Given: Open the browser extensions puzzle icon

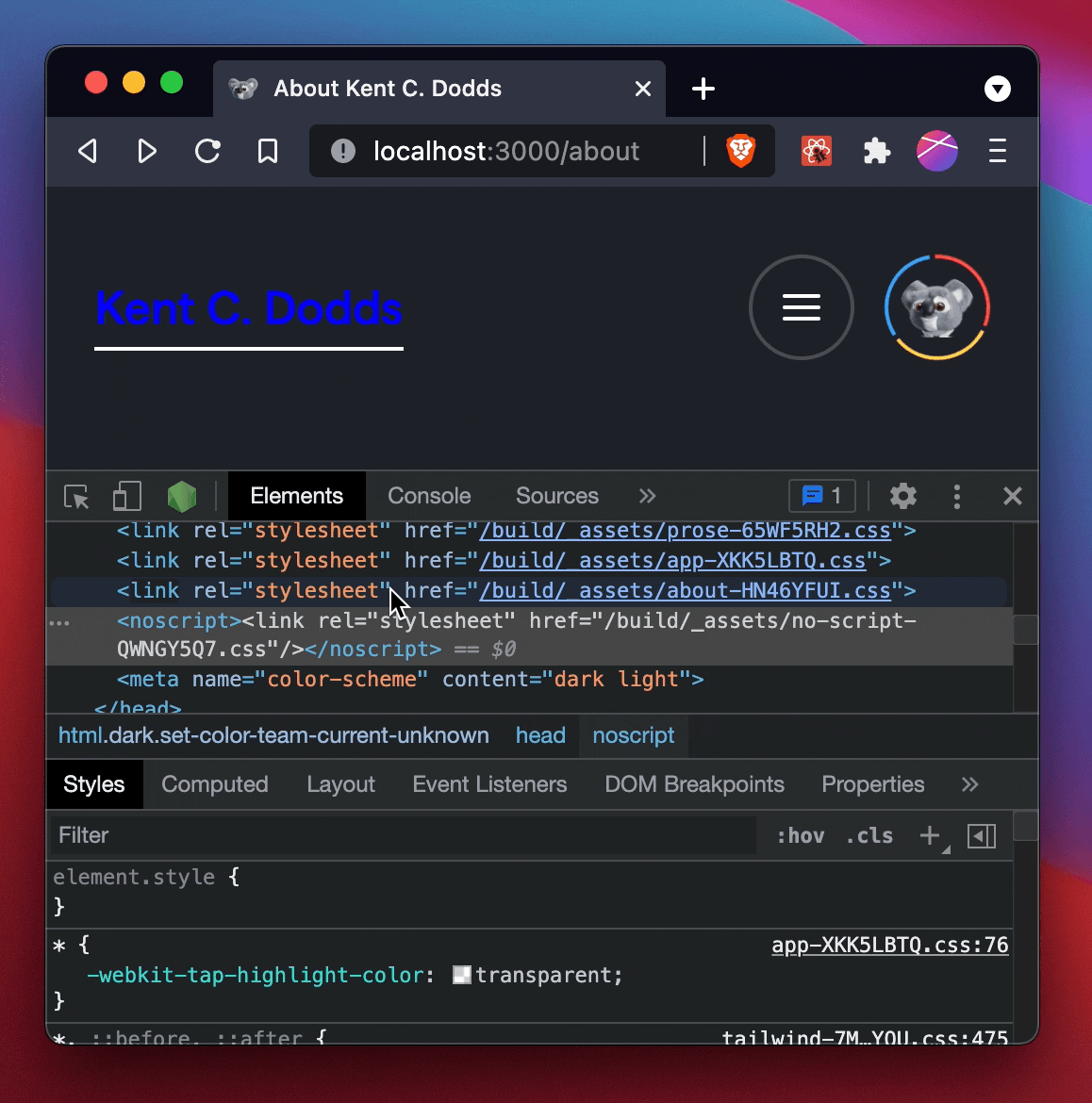Looking at the screenshot, I should [x=876, y=151].
